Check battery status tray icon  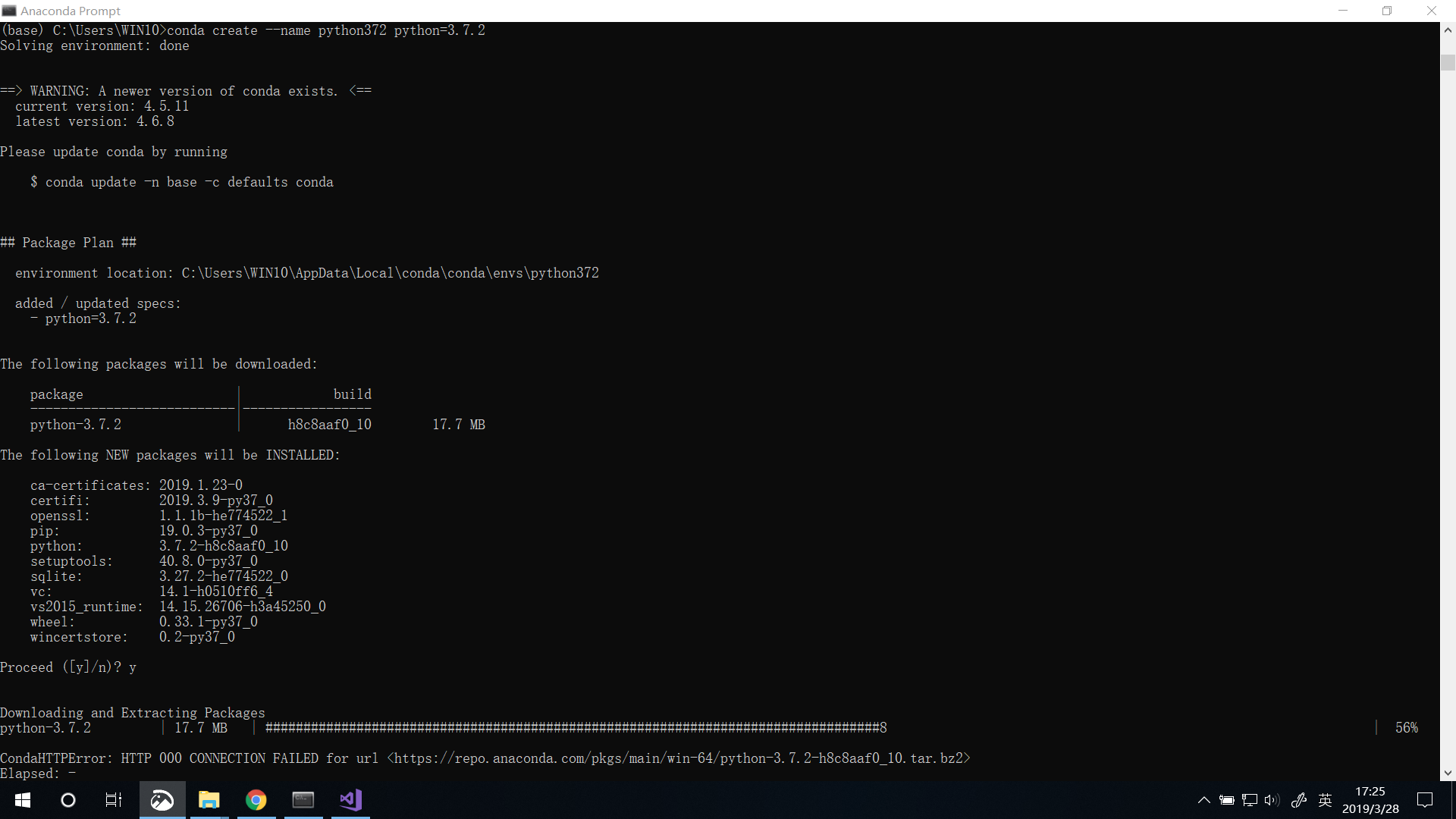(x=1227, y=800)
